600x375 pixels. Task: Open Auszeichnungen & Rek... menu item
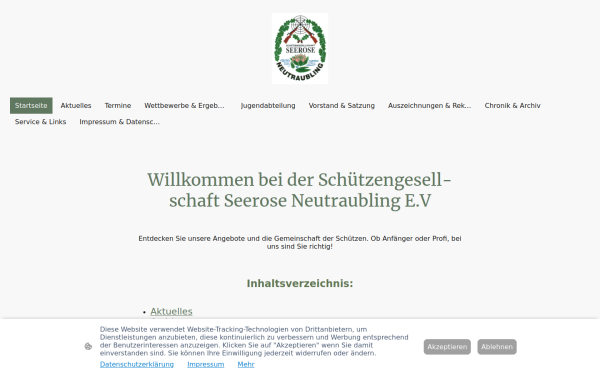(429, 106)
